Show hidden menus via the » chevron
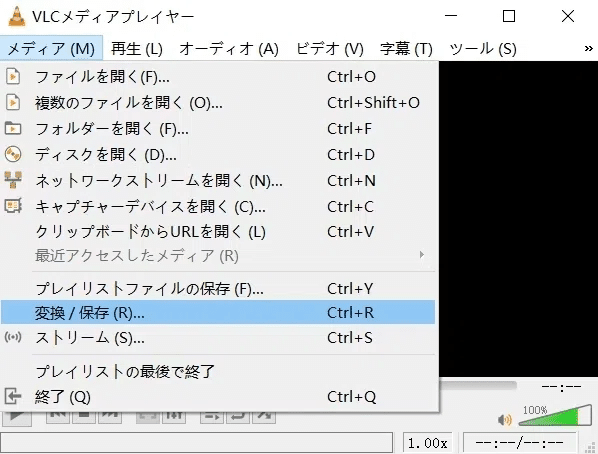598x454 pixels. [x=588, y=48]
